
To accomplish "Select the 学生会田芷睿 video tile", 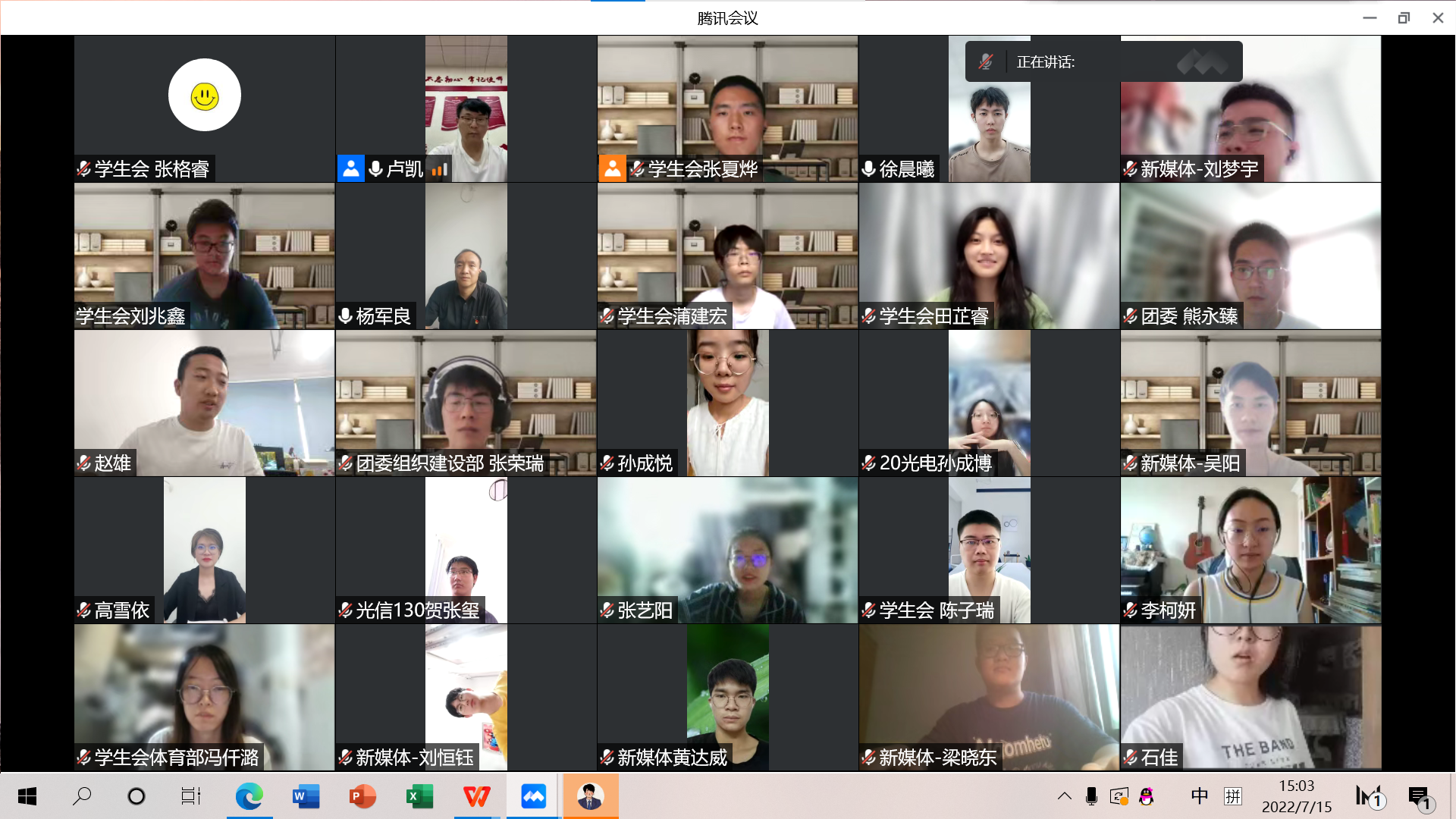I will [989, 256].
